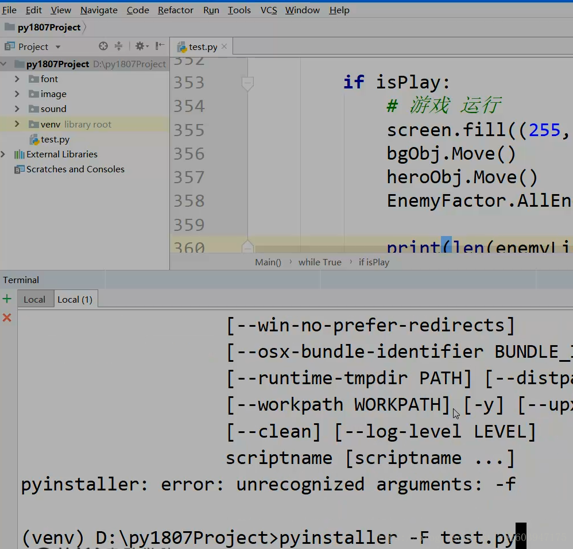Toggle fold marker at line 360
This screenshot has height=549, width=573.
247,247
